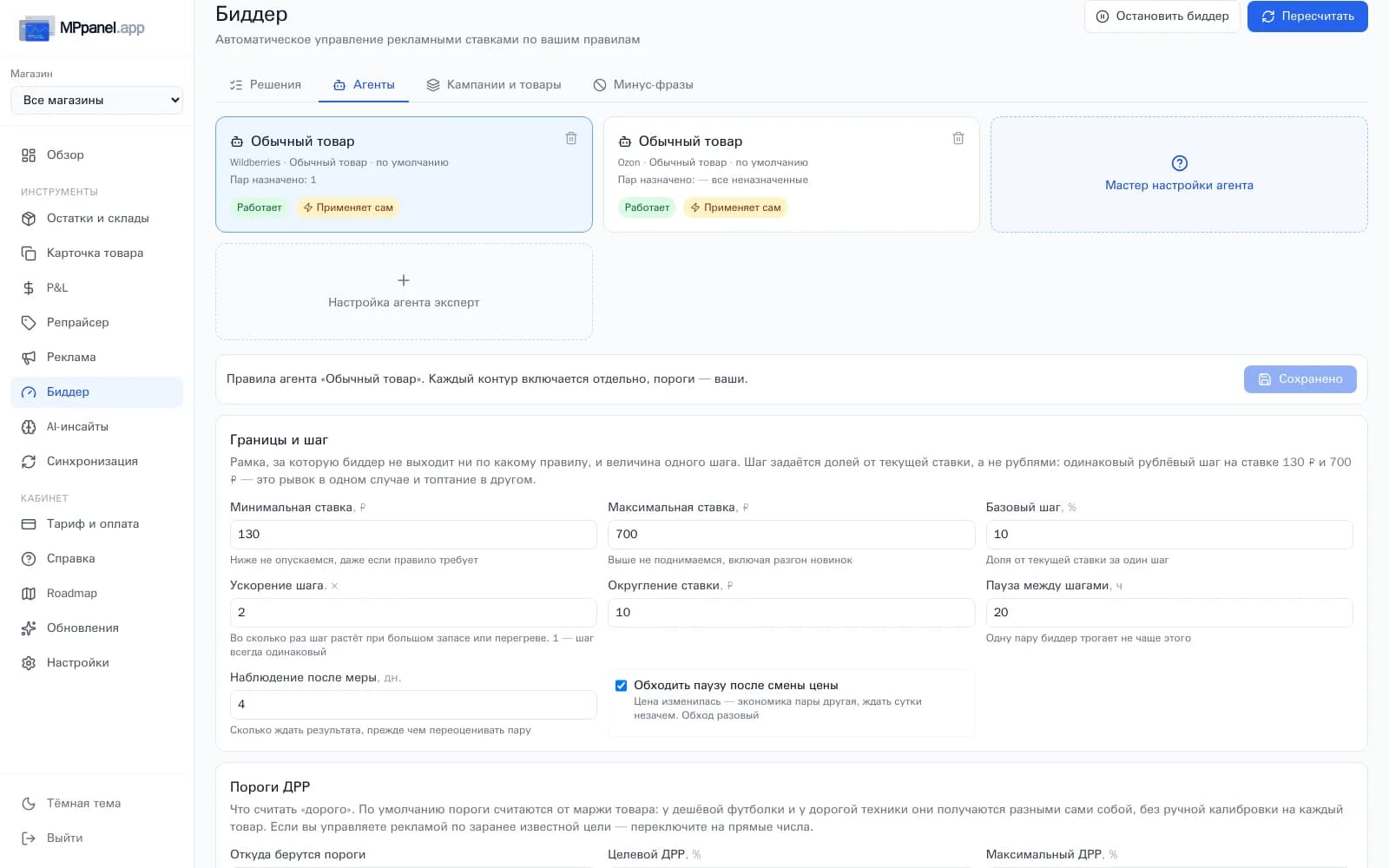1389x868 pixels.
Task: Click the Настройки gear icon
Action: pos(29,663)
